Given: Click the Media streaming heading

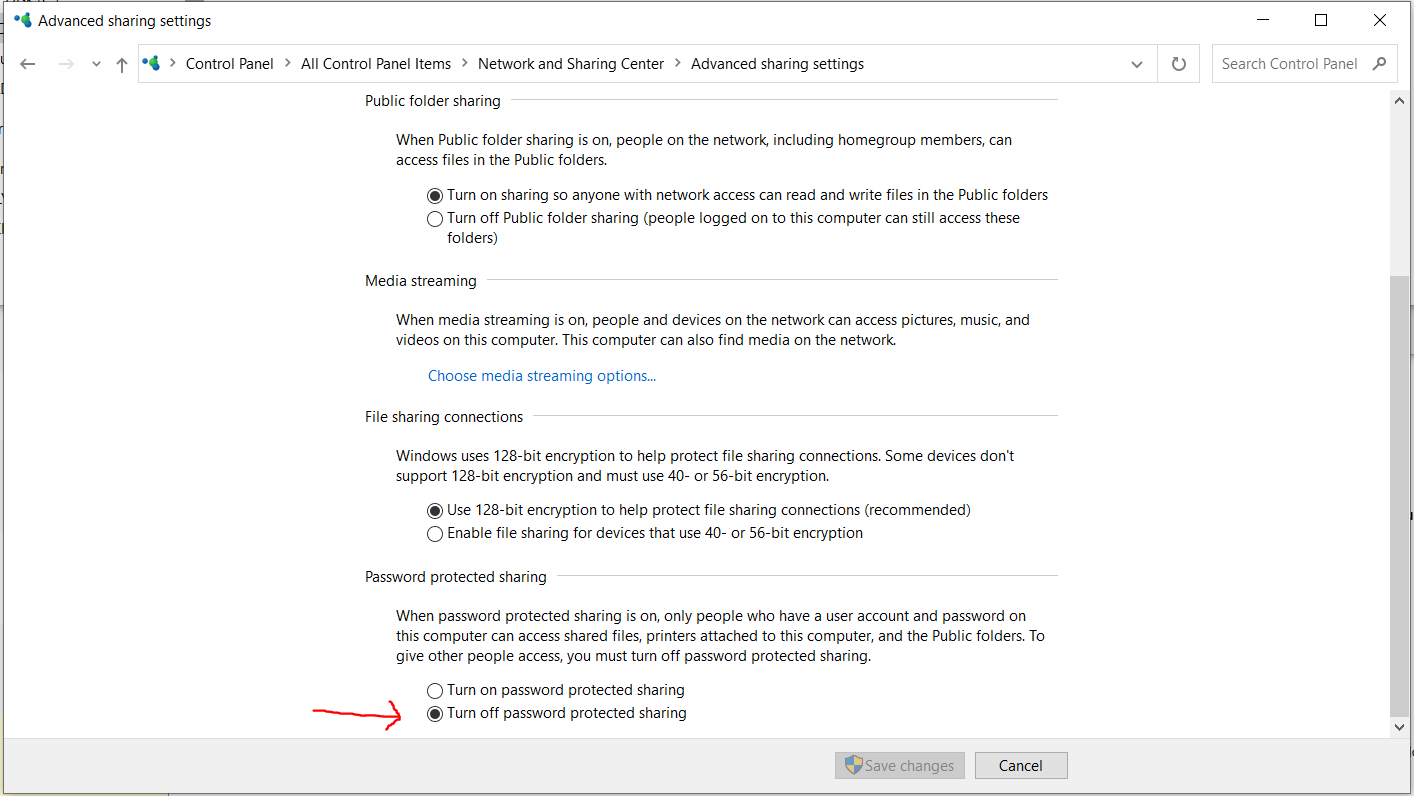Looking at the screenshot, I should (421, 281).
